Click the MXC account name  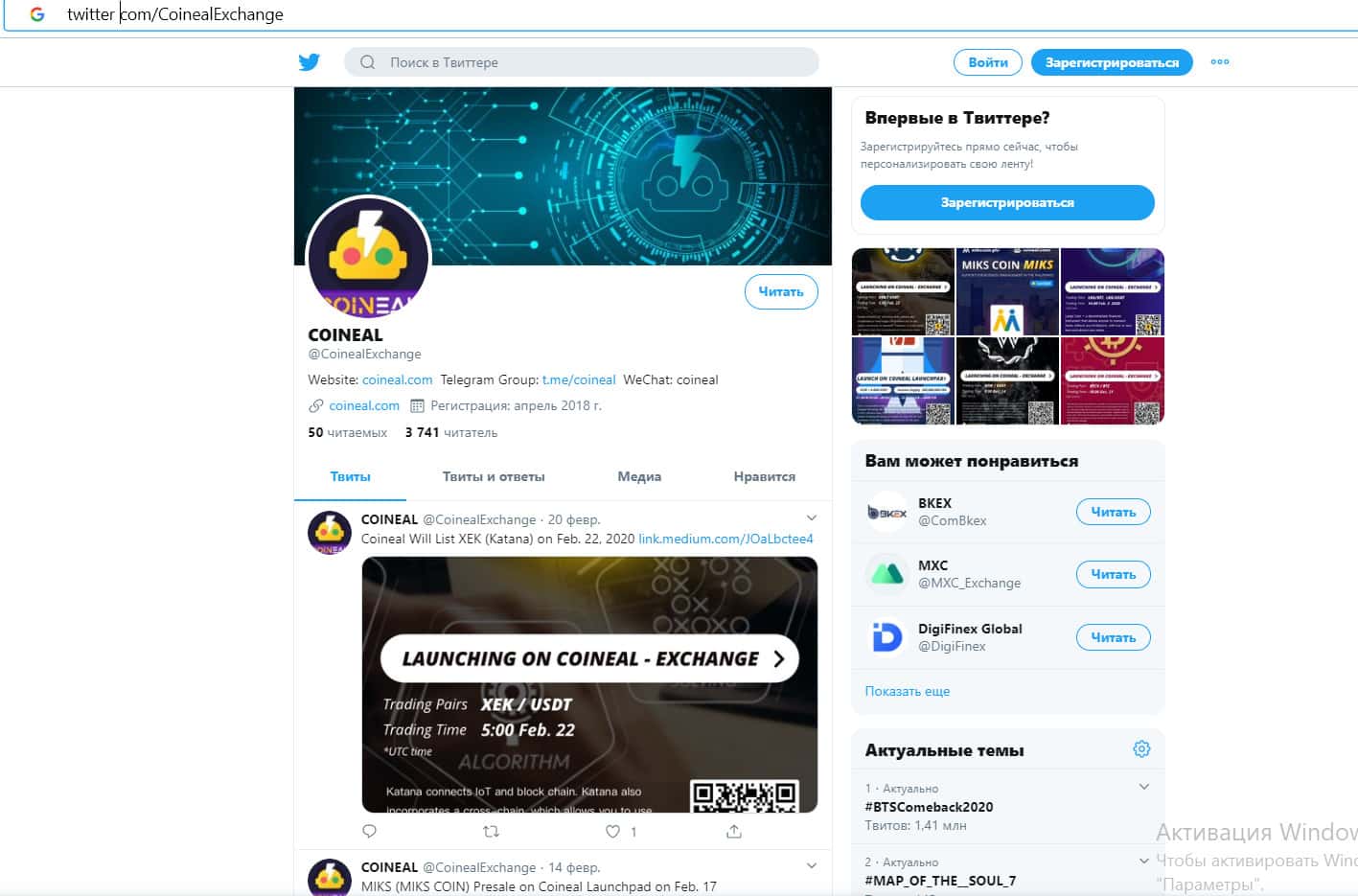[932, 565]
